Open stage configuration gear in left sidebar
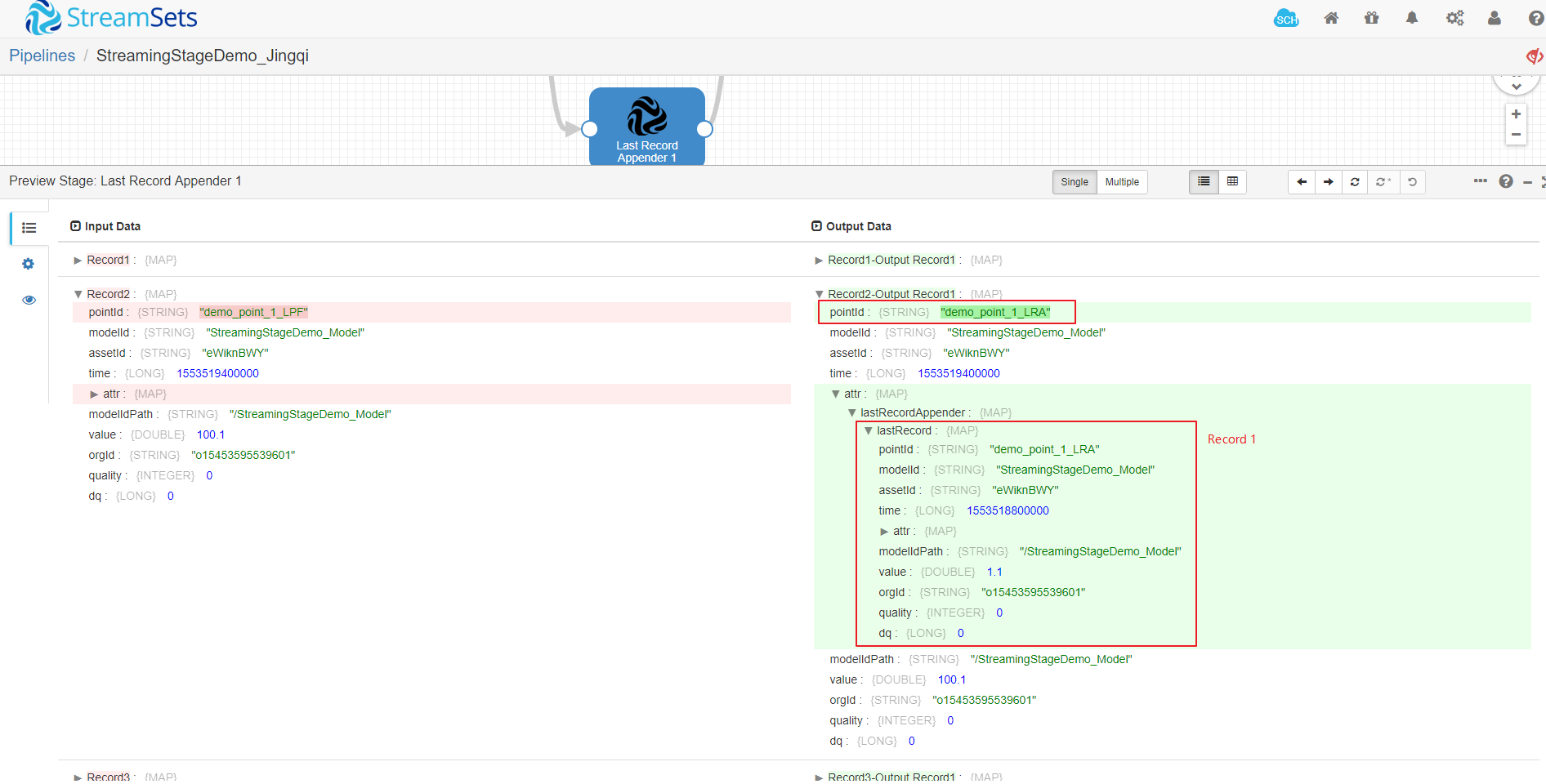This screenshot has width=1546, height=784. click(x=29, y=264)
